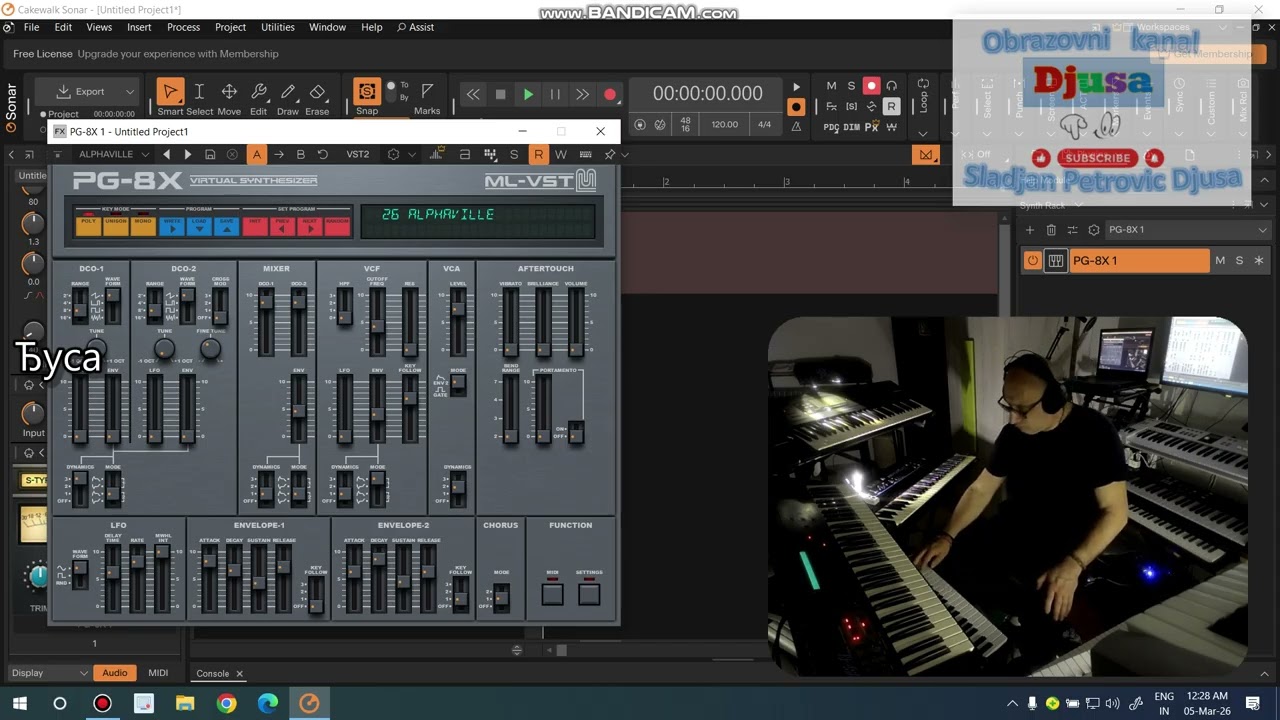This screenshot has height=720, width=1280.
Task: Enable plugin compare slot A
Action: tap(257, 154)
